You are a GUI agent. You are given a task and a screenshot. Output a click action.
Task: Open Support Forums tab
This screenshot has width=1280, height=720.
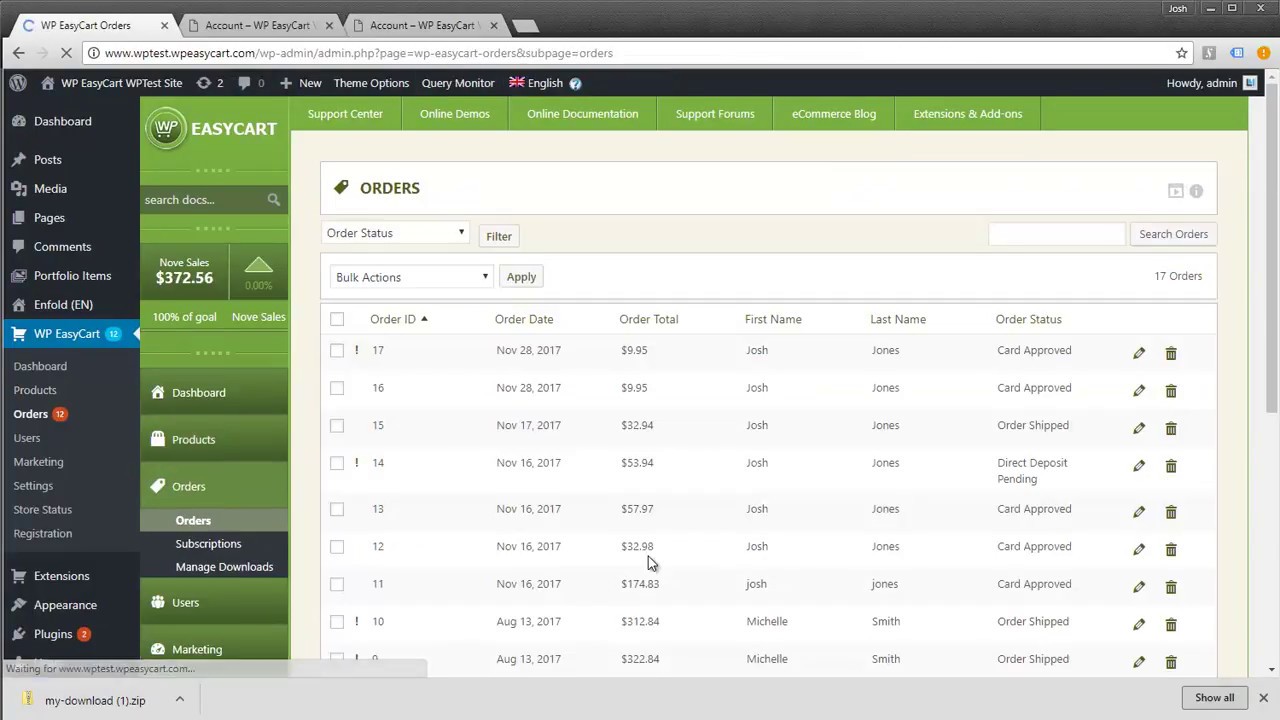tap(715, 114)
